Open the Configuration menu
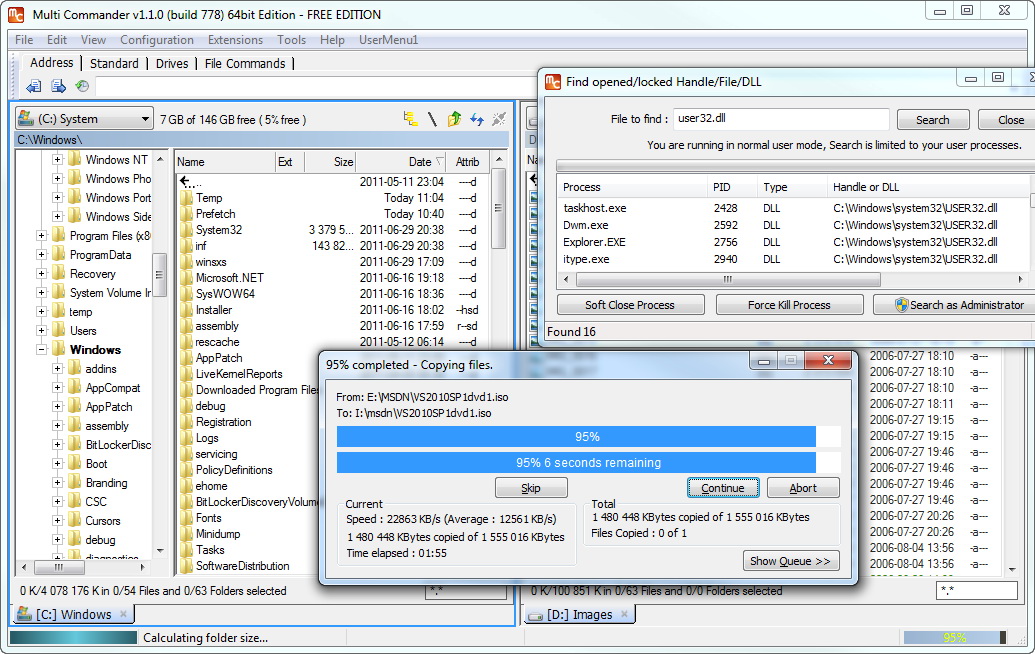The width and height of the screenshot is (1035, 654). [156, 40]
